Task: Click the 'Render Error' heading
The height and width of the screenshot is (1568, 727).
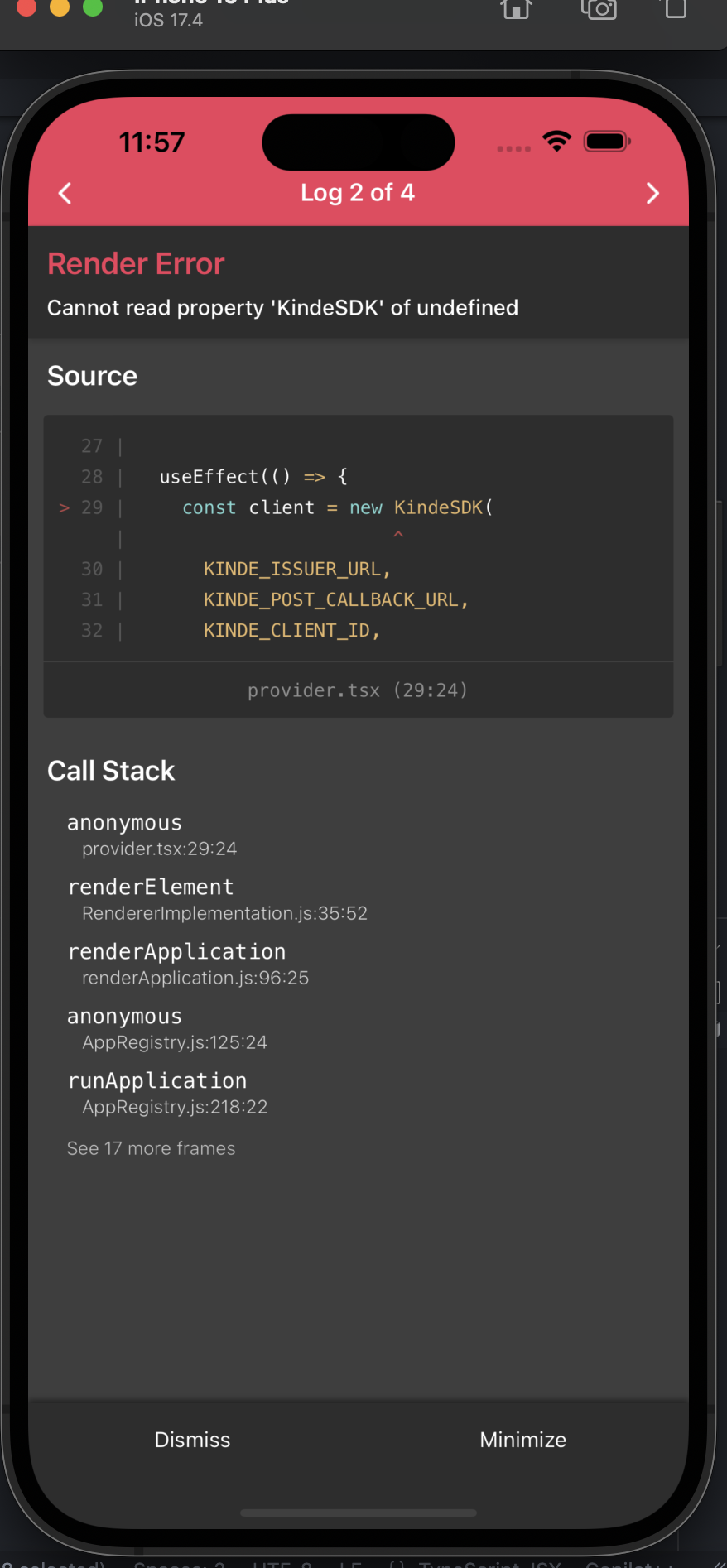Action: 136,264
